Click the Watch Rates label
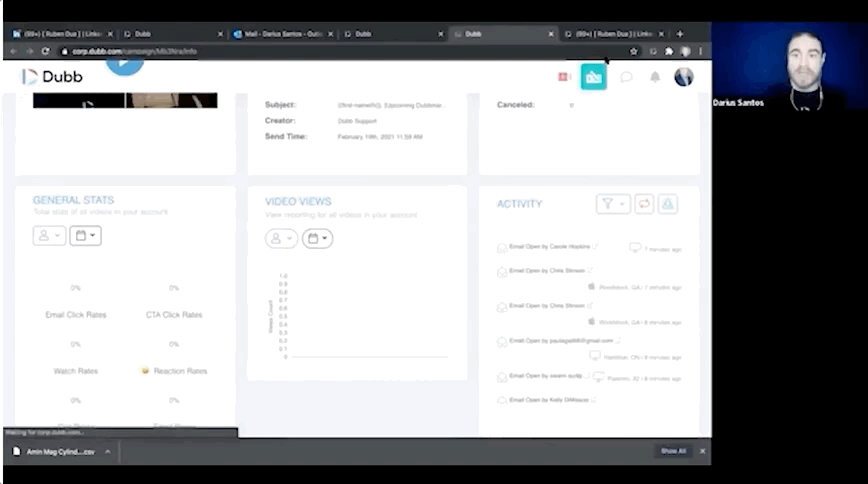Image resolution: width=868 pixels, height=484 pixels. [76, 371]
